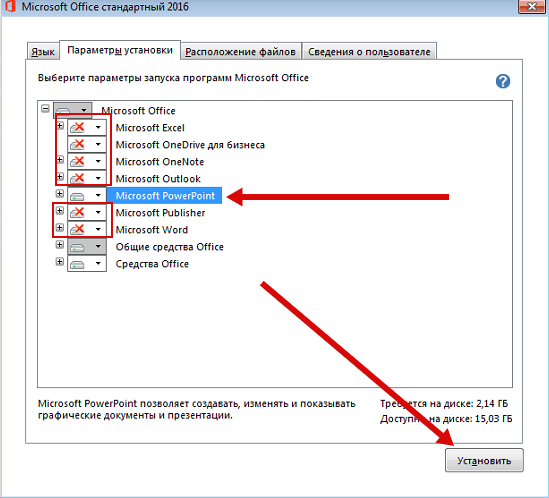Expand the Microsoft Publisher node
549x498 pixels.
click(x=60, y=210)
